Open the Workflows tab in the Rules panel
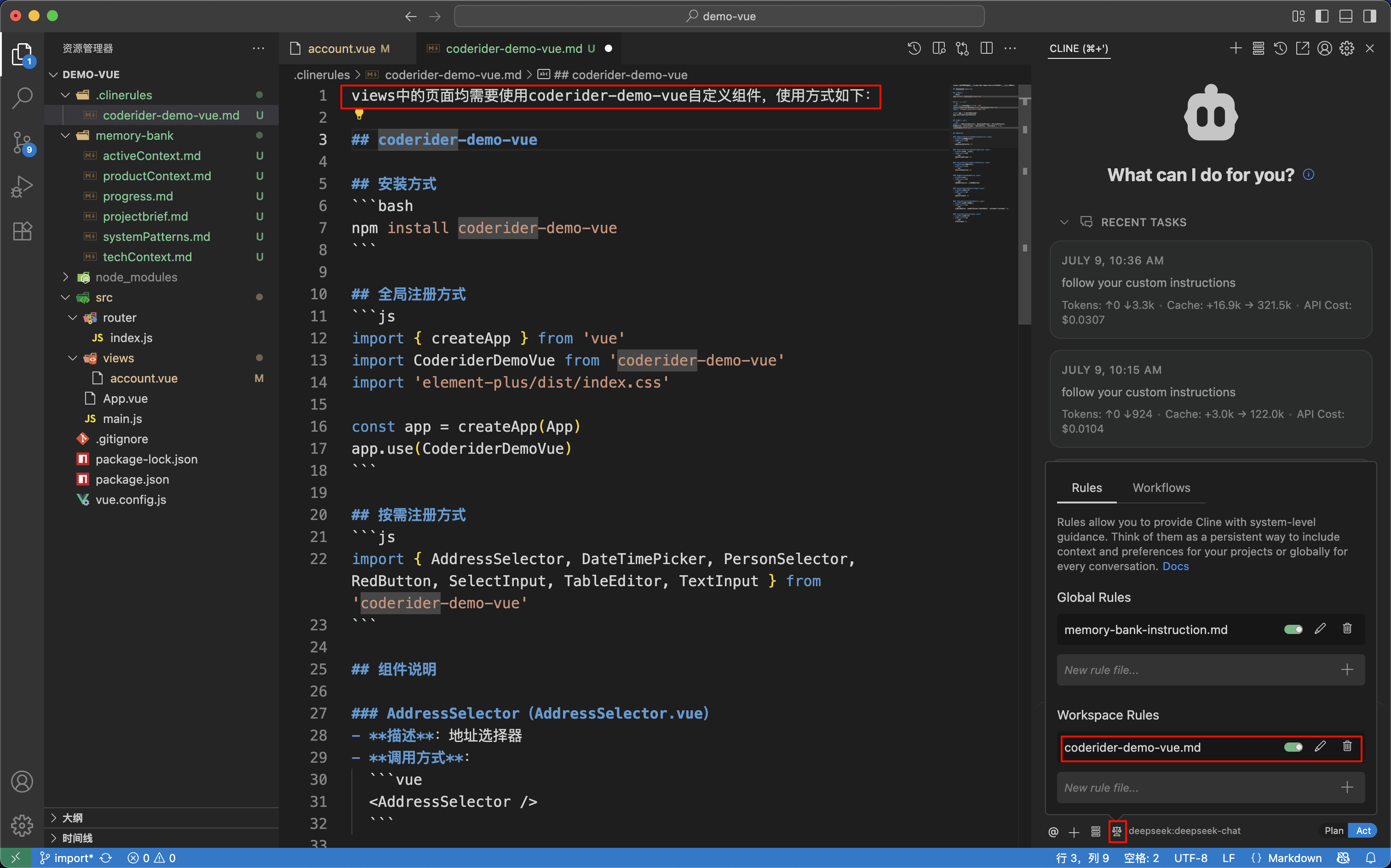The width and height of the screenshot is (1391, 868). [x=1161, y=487]
